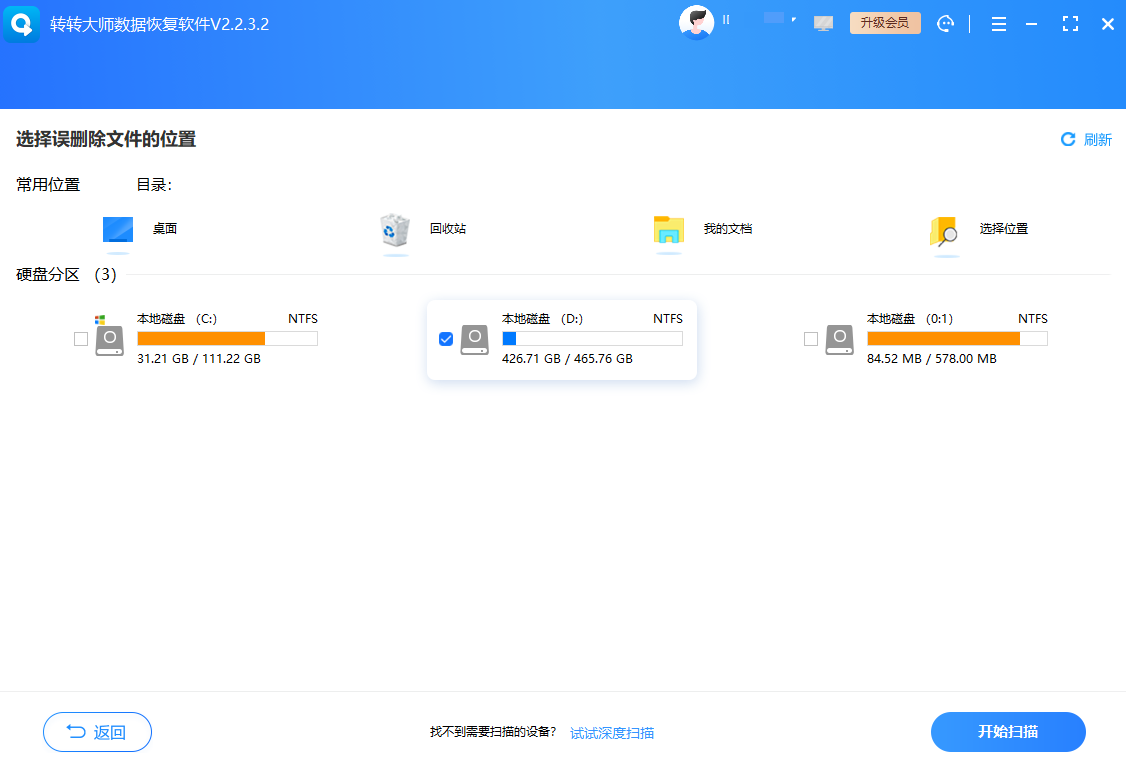Click the 试试深度扫描 deep scan link
Image resolution: width=1126 pixels, height=768 pixels.
coord(613,732)
